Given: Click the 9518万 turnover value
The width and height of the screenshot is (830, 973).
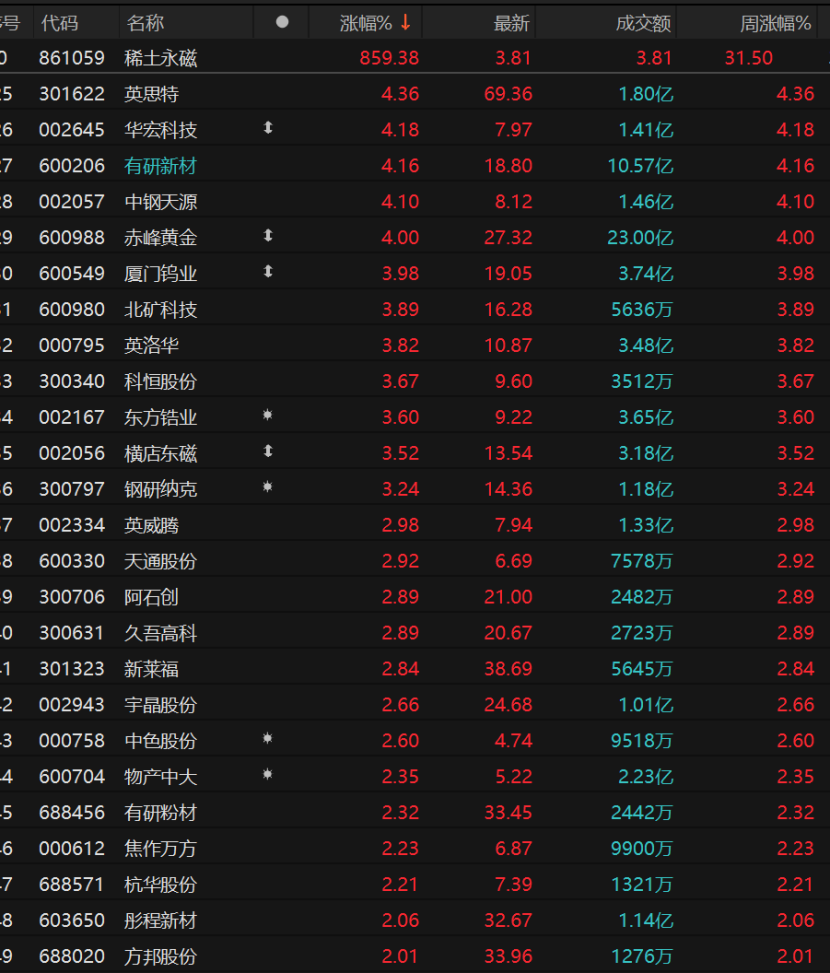Looking at the screenshot, I should click(x=642, y=740).
